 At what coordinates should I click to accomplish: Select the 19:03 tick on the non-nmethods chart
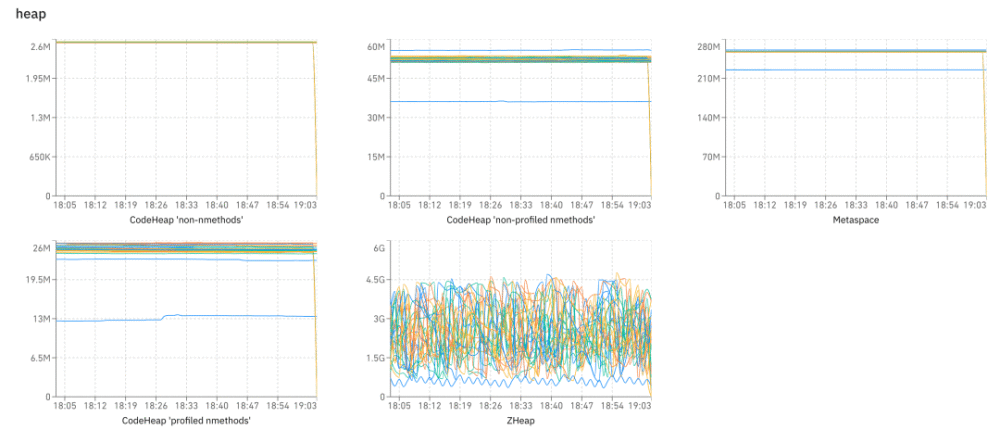click(307, 205)
